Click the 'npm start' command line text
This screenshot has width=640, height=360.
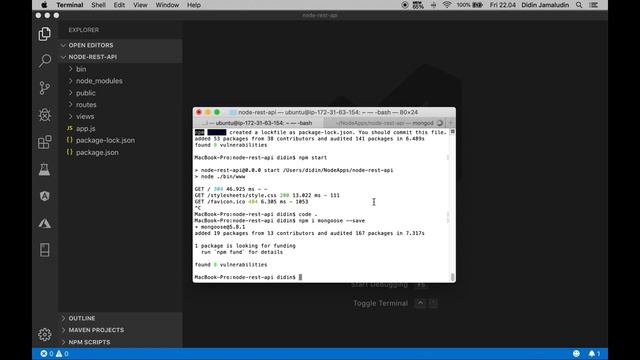pos(313,158)
